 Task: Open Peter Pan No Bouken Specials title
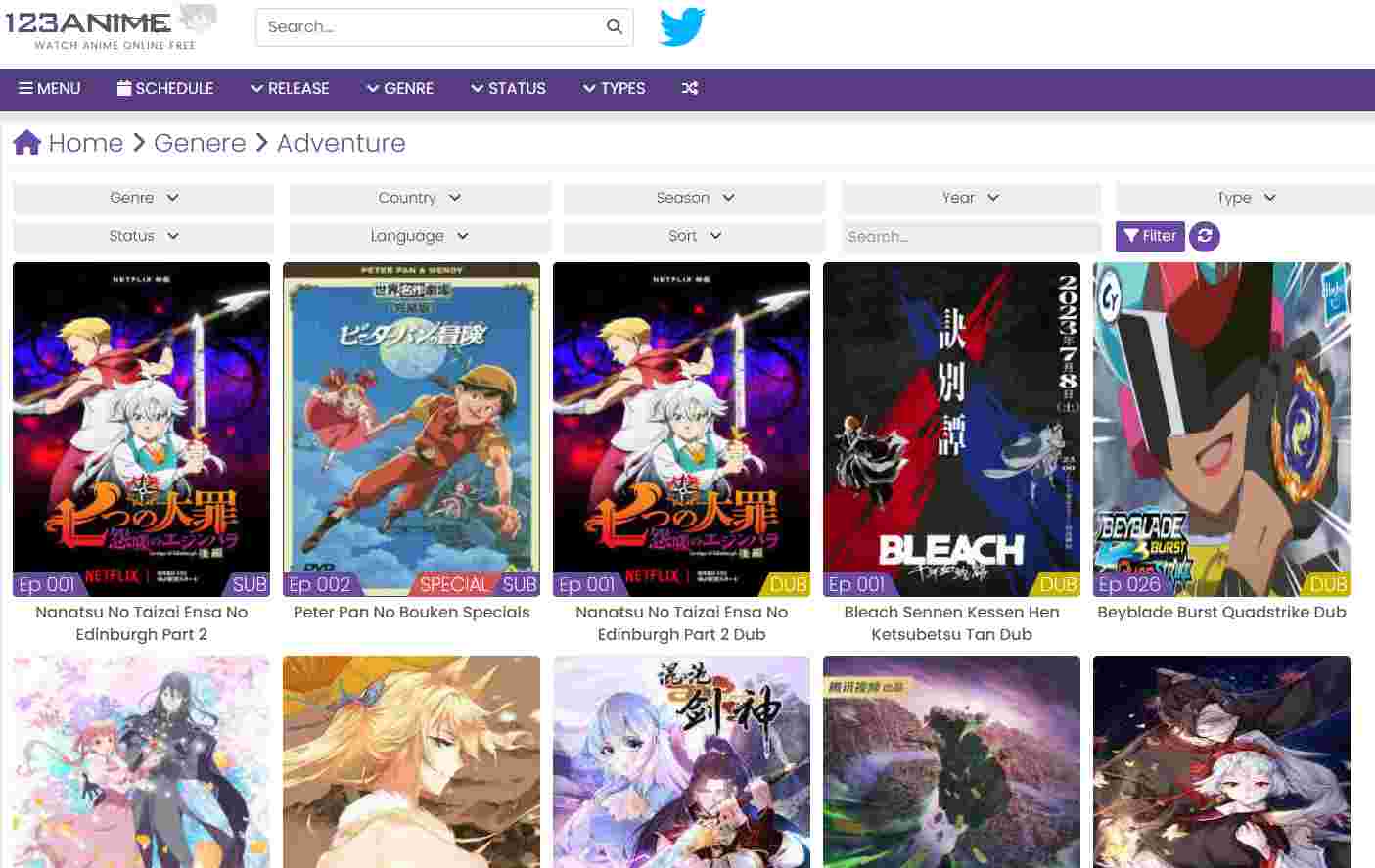click(411, 613)
